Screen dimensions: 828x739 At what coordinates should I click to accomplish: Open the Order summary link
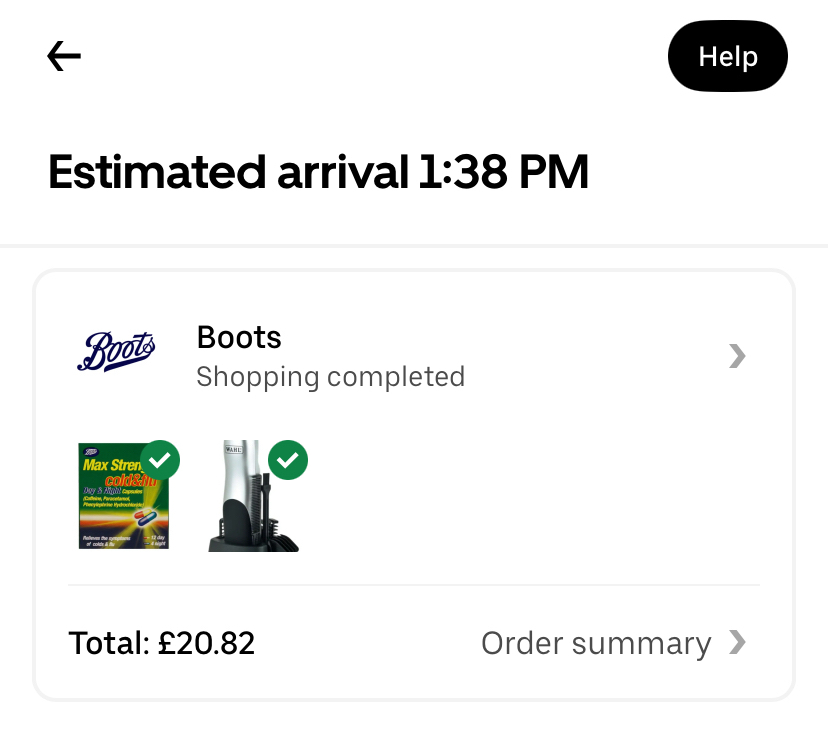(596, 643)
